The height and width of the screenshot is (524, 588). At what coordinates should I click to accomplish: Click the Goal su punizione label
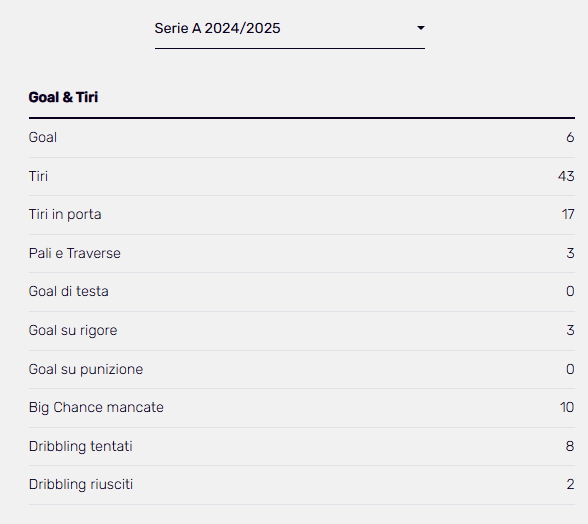tap(86, 369)
